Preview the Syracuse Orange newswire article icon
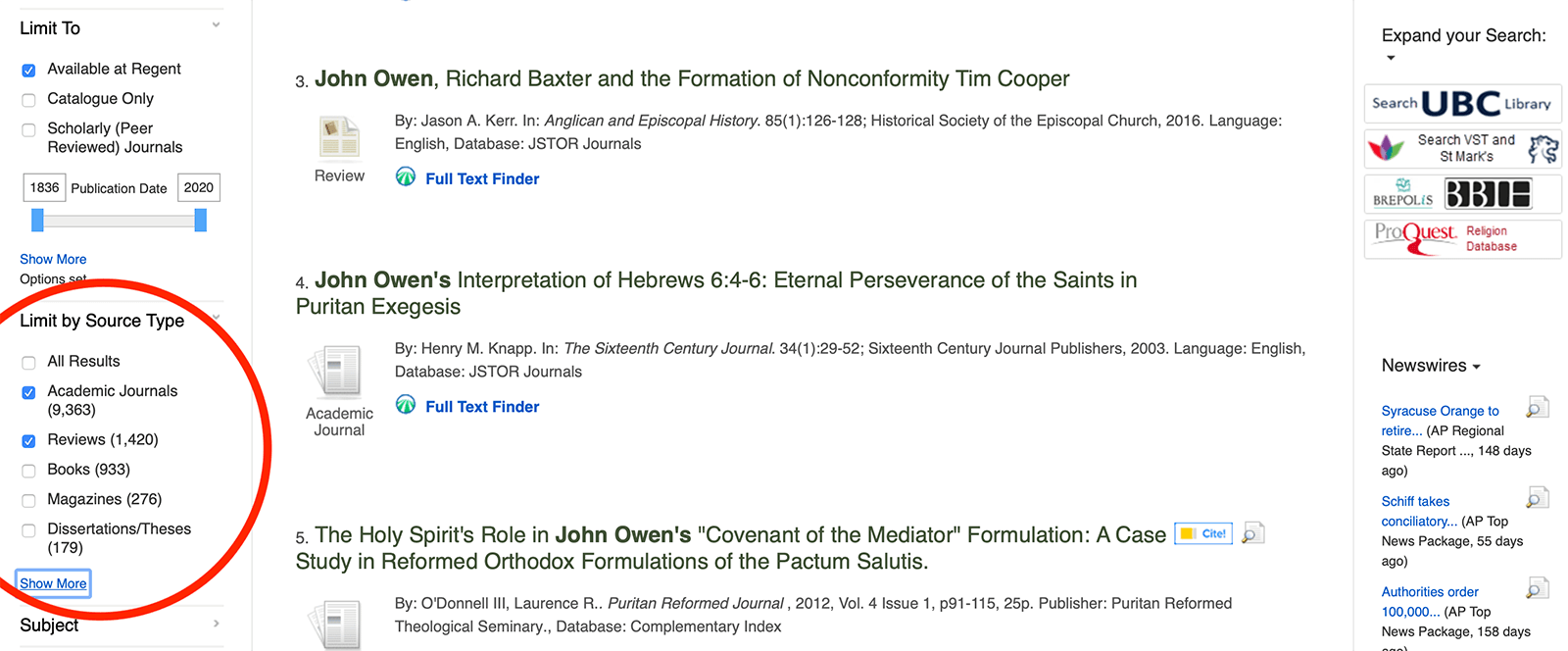 coord(1537,407)
